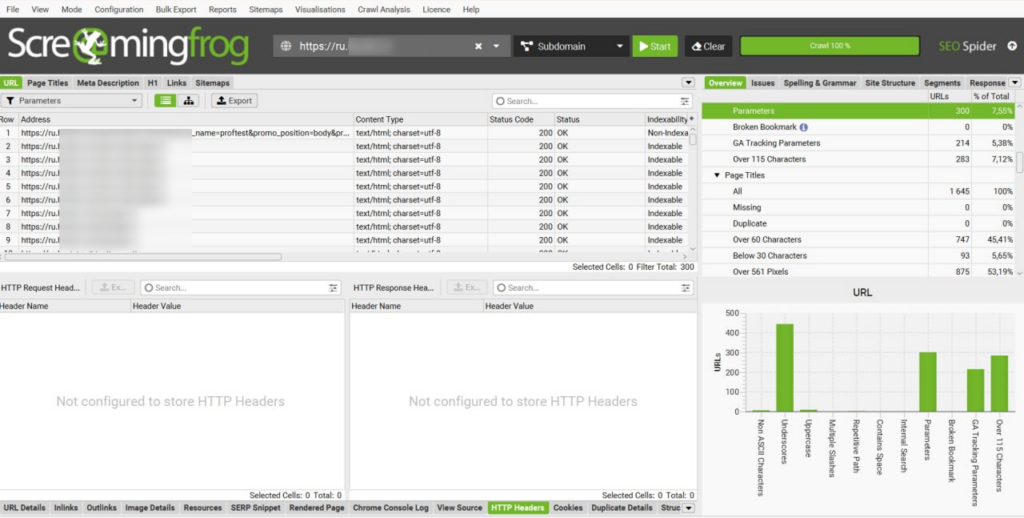Open the SERP Snippet bottom tab

[x=255, y=508]
